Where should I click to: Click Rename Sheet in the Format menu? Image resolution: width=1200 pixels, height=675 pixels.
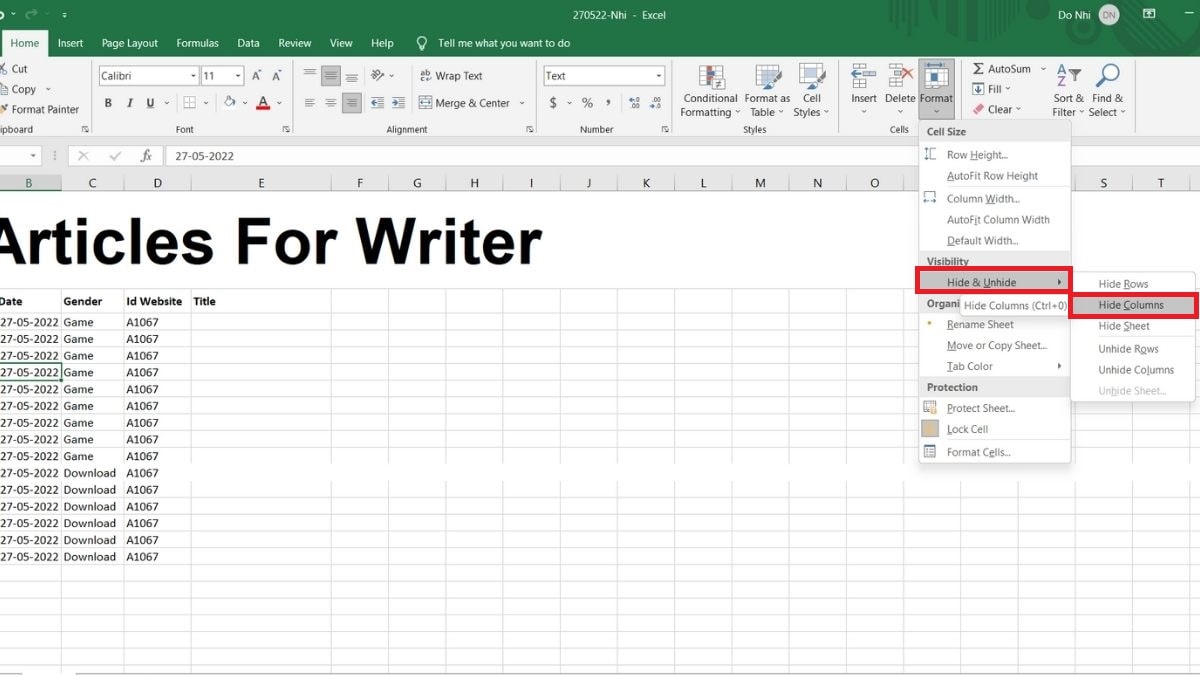coord(979,324)
